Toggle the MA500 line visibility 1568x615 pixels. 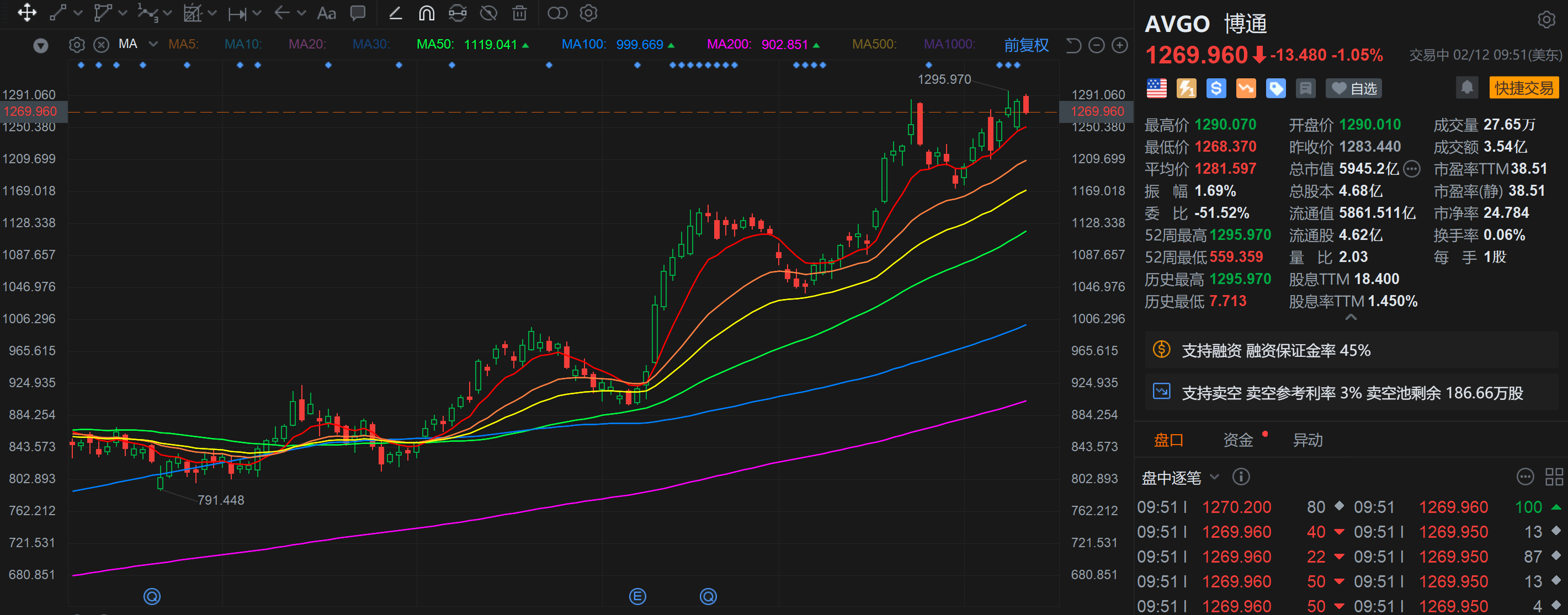click(875, 45)
